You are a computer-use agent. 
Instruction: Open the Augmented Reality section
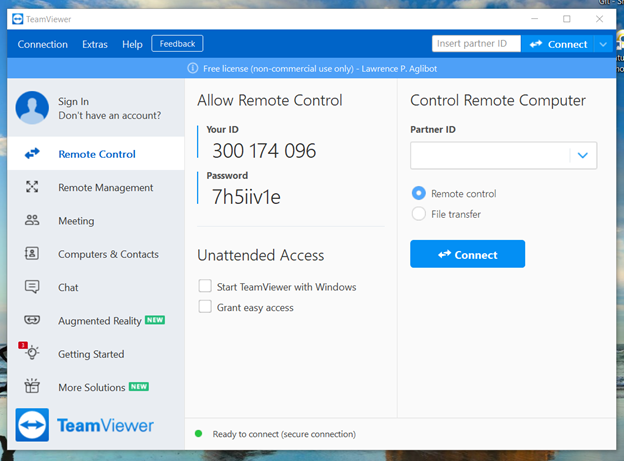[96, 320]
